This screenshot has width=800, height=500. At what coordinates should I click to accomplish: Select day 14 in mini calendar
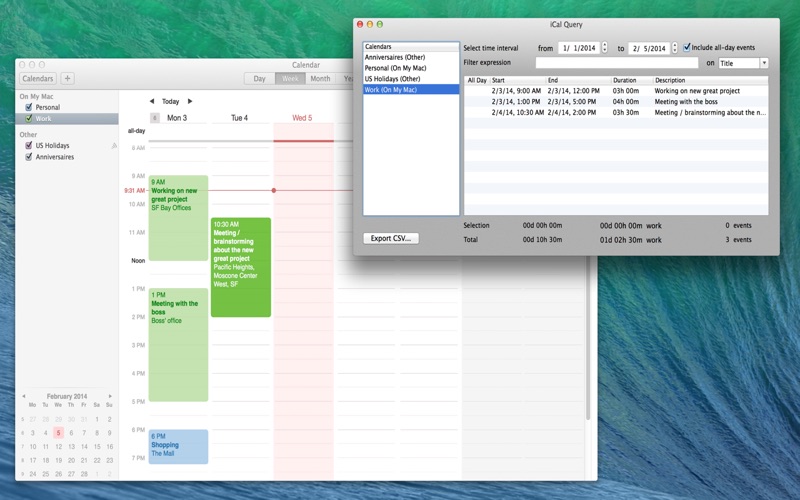[84, 446]
